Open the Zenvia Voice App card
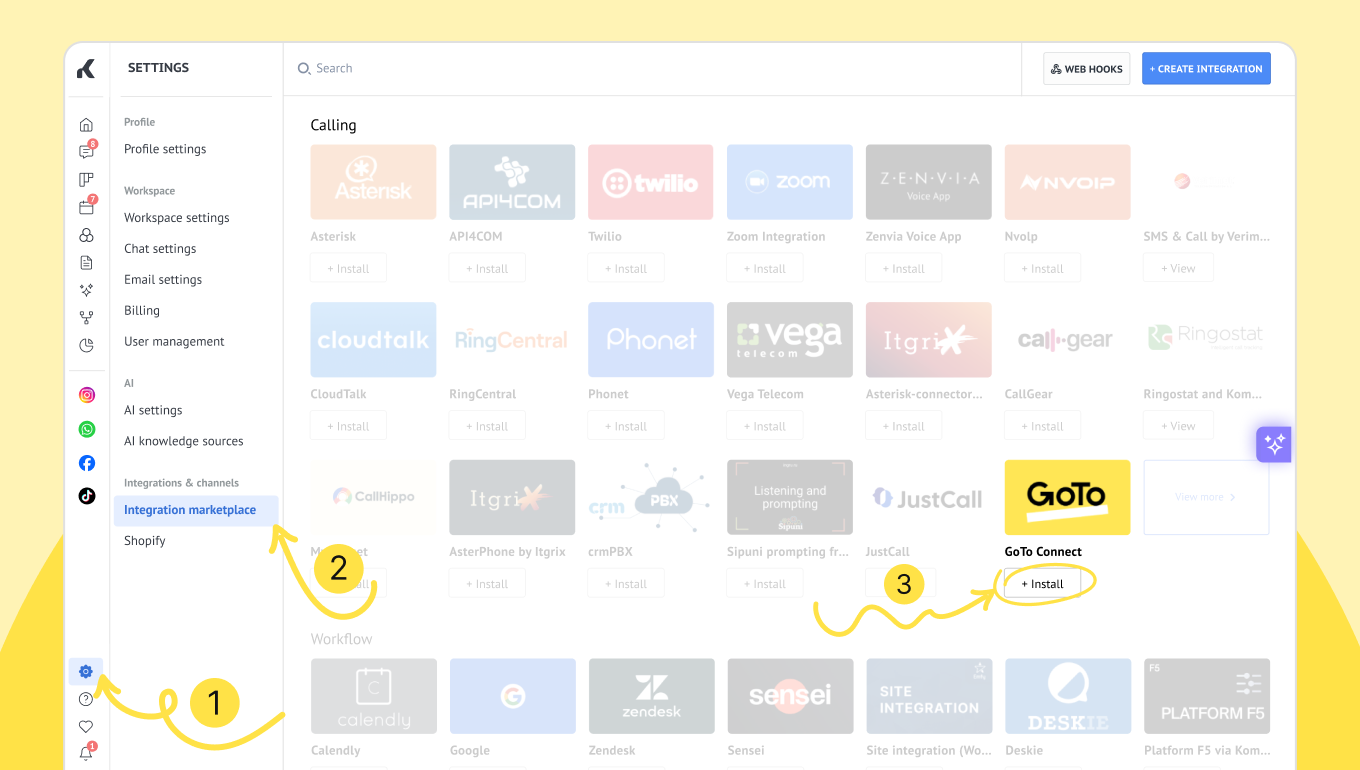The width and height of the screenshot is (1360, 770). [x=928, y=182]
